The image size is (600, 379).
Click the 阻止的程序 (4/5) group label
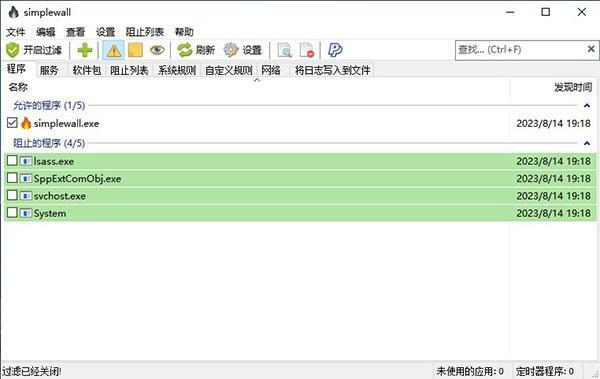[49, 143]
